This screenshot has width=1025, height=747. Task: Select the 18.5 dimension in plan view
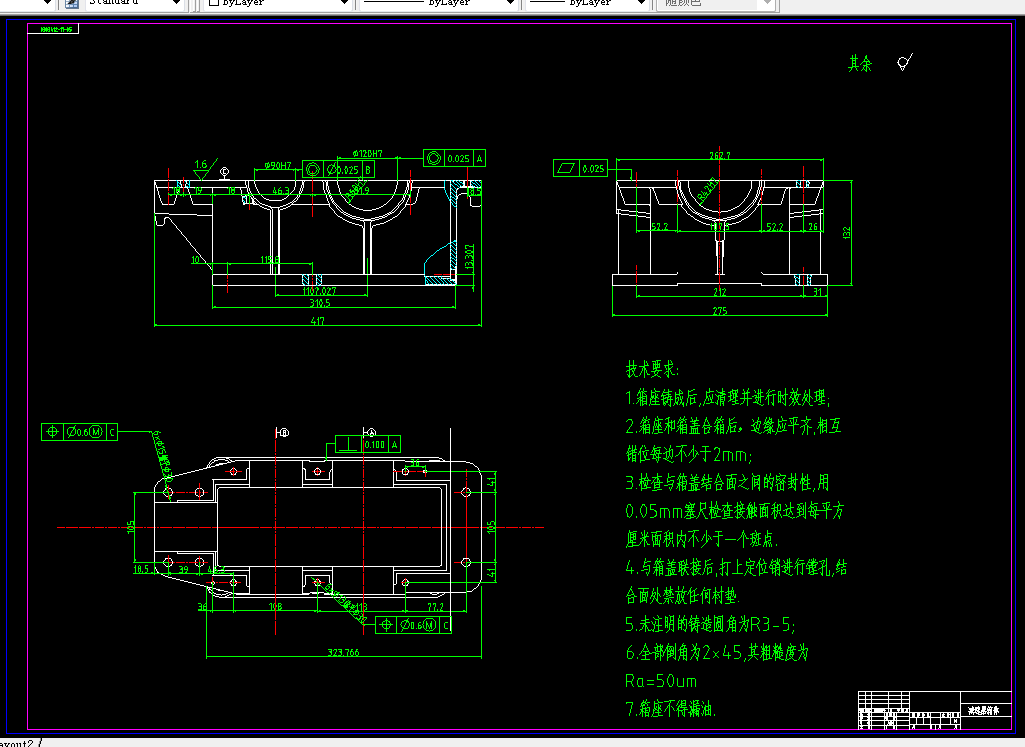(141, 569)
